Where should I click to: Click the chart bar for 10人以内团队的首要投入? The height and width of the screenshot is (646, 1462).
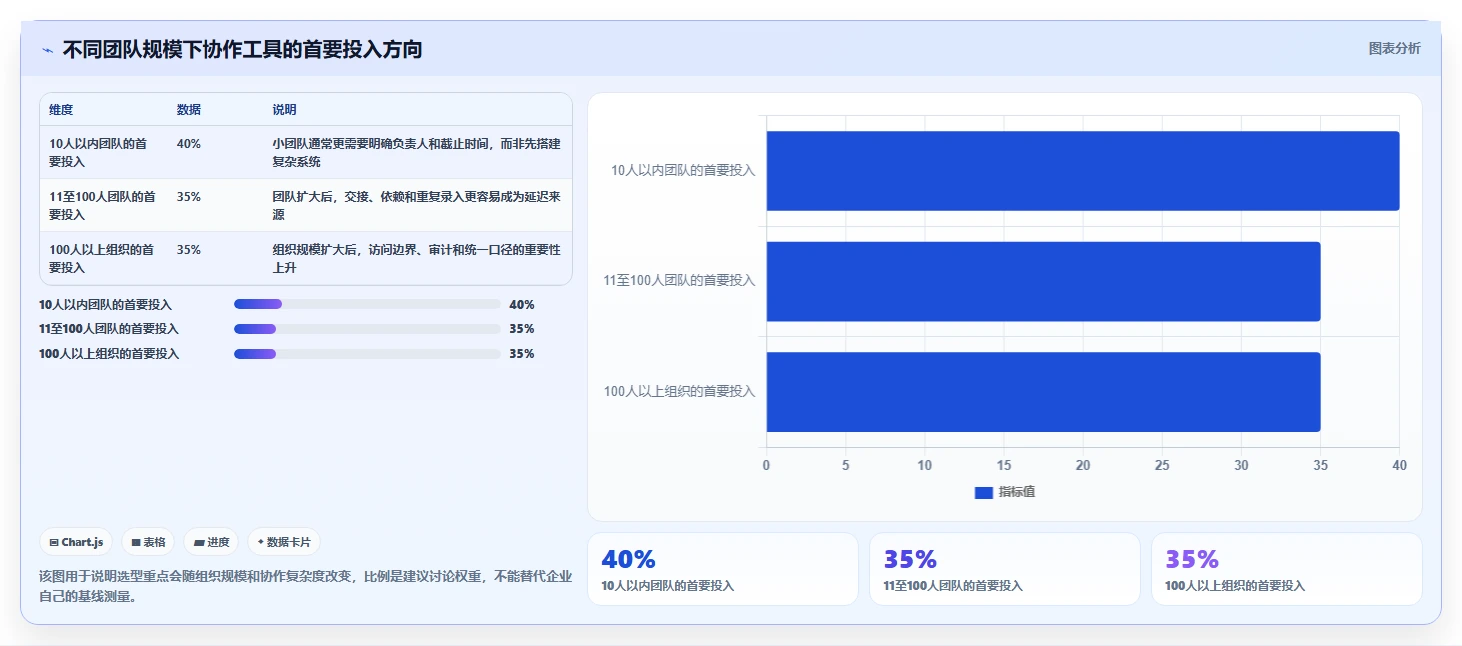click(1083, 171)
